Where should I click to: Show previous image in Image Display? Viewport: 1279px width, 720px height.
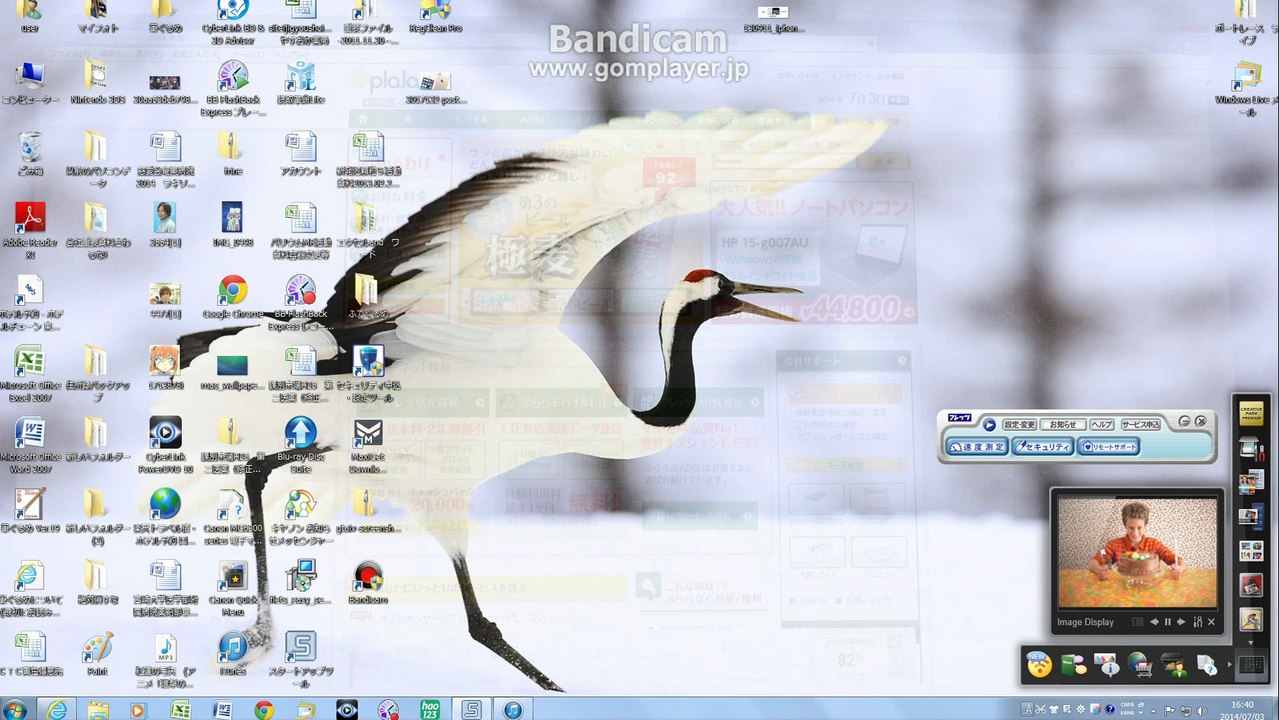[x=1153, y=622]
